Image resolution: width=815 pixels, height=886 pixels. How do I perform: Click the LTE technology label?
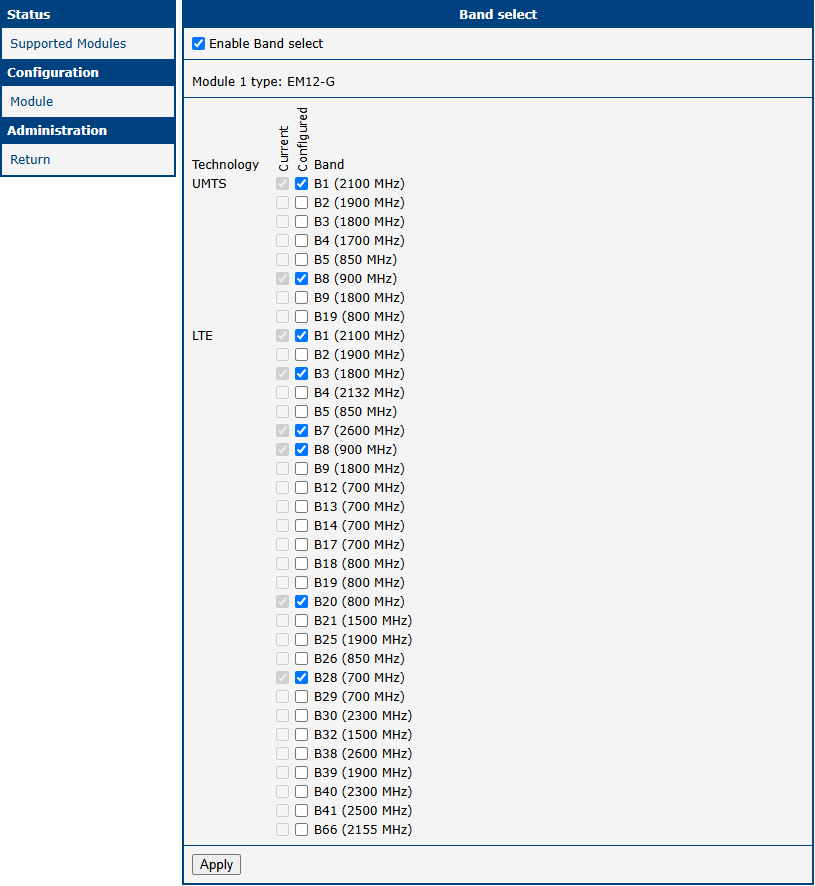pos(202,336)
